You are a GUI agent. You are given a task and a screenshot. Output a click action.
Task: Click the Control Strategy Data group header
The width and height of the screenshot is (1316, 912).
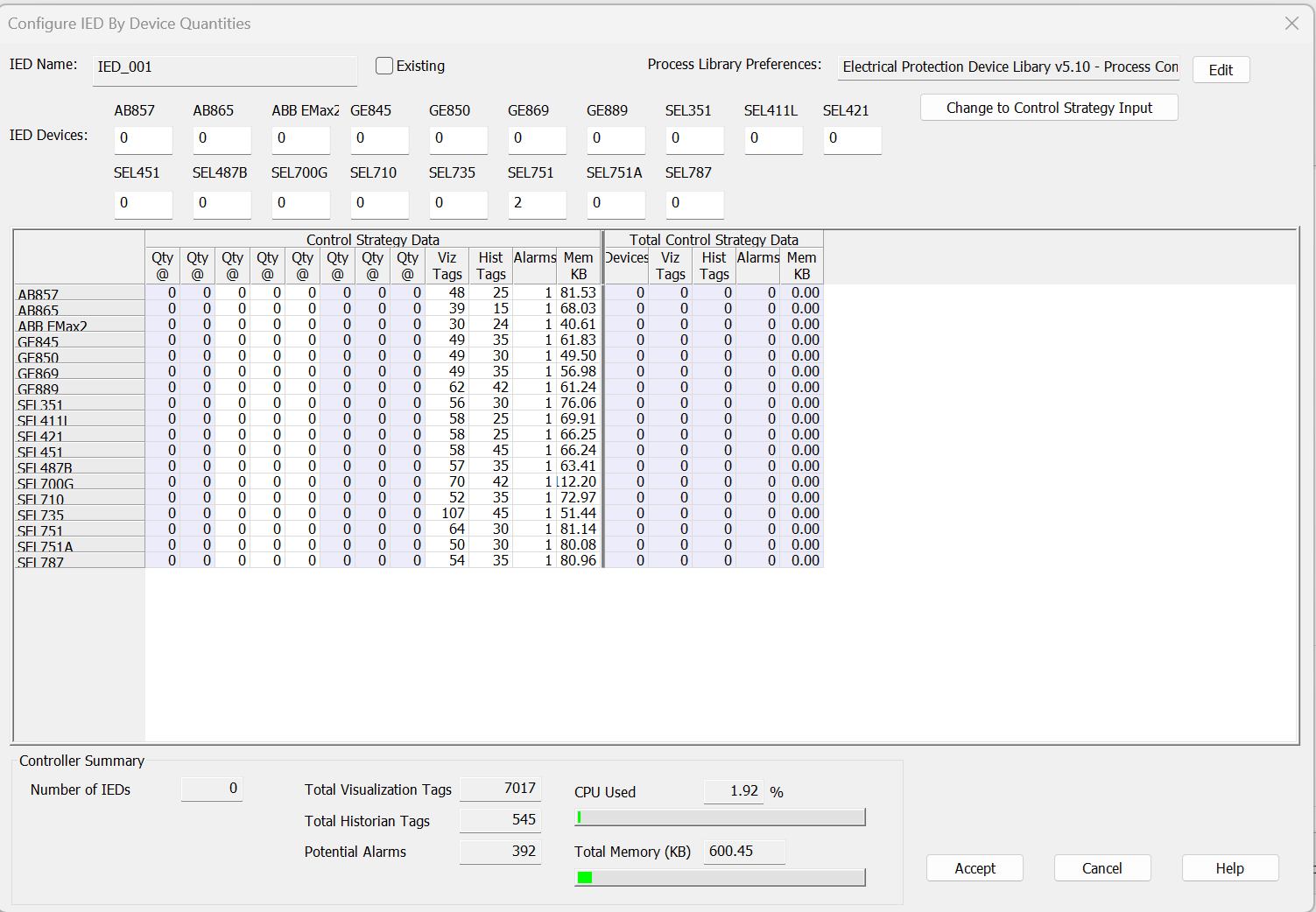click(x=373, y=240)
